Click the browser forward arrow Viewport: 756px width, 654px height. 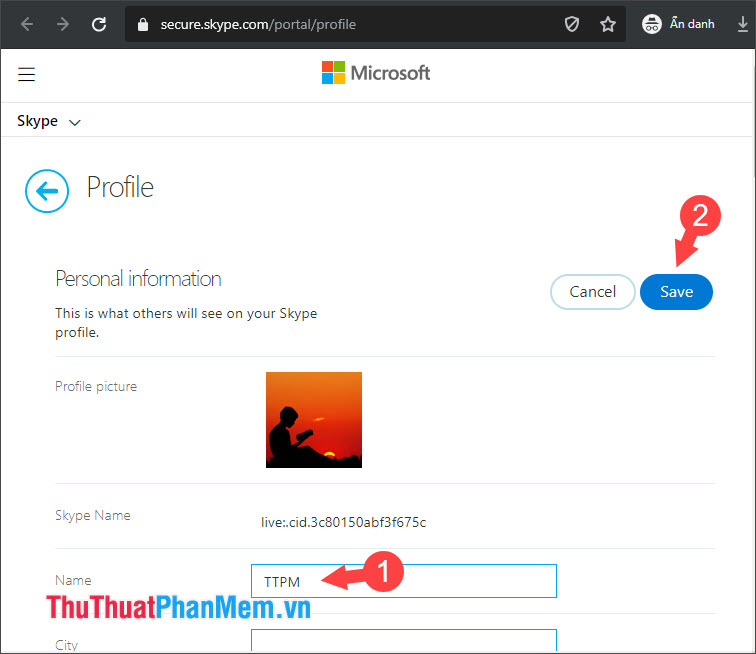(x=63, y=24)
